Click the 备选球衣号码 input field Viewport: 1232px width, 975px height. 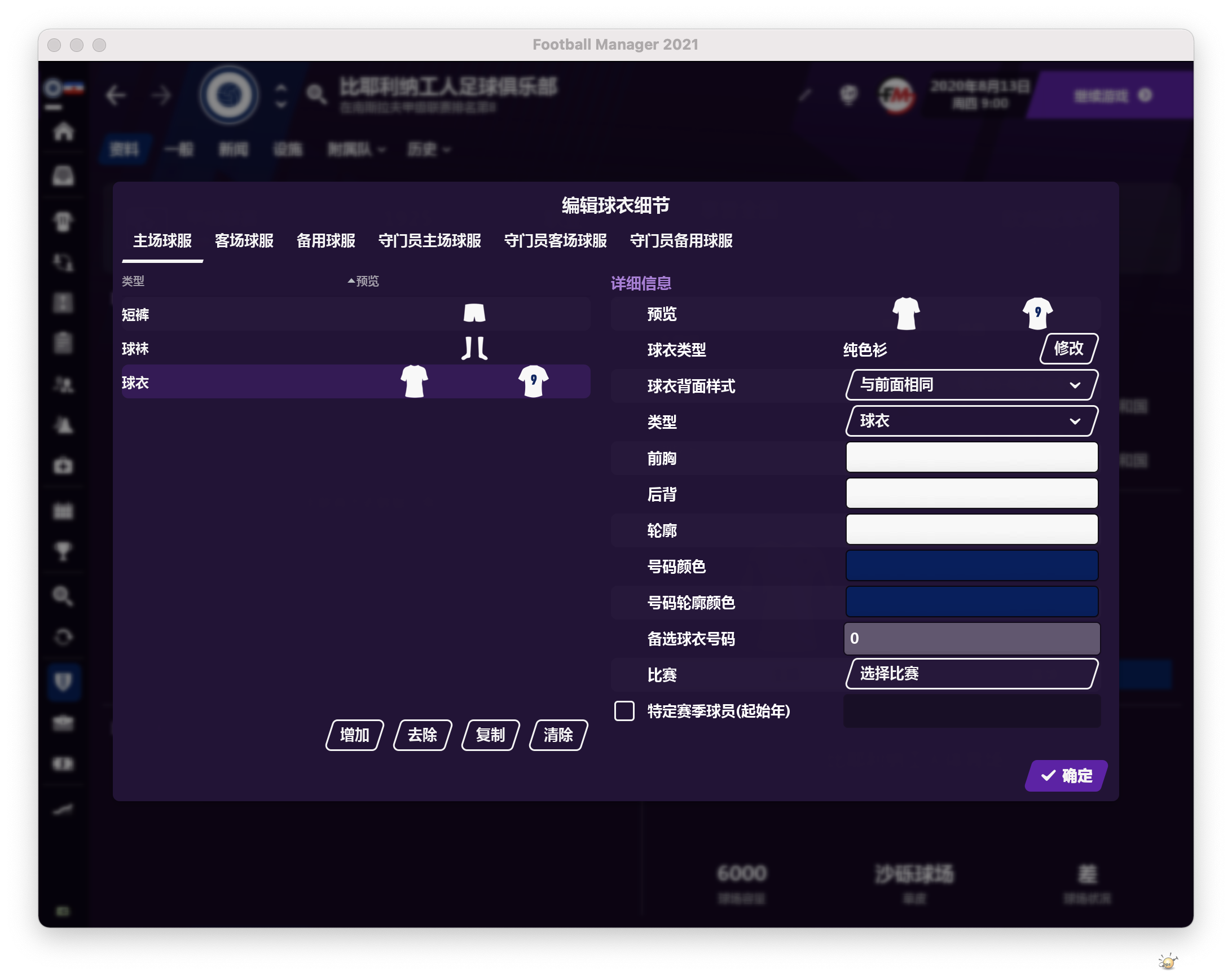tap(971, 638)
